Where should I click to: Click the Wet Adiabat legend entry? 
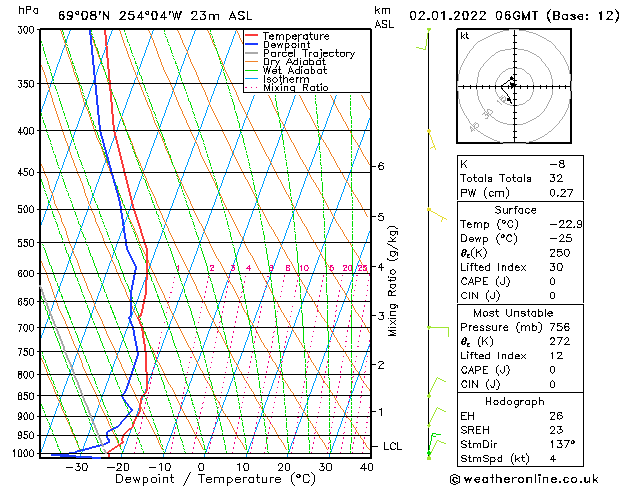point(286,71)
